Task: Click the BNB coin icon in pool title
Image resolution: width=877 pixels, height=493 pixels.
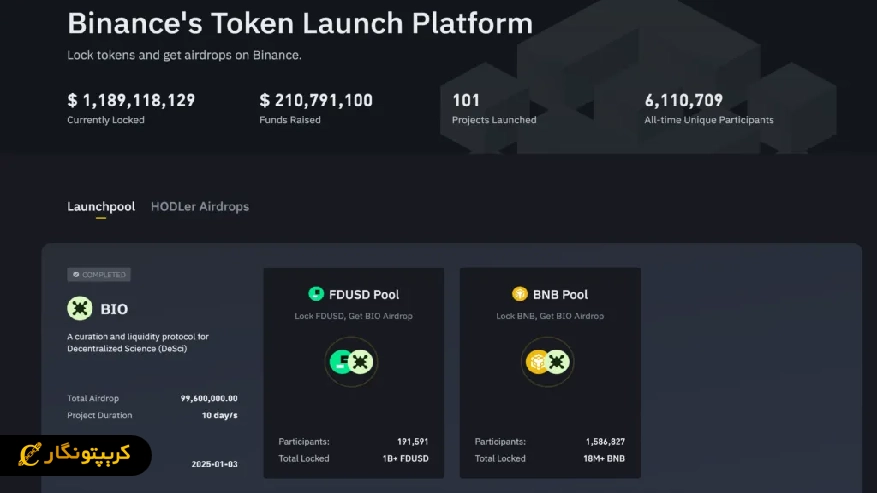Action: point(520,294)
